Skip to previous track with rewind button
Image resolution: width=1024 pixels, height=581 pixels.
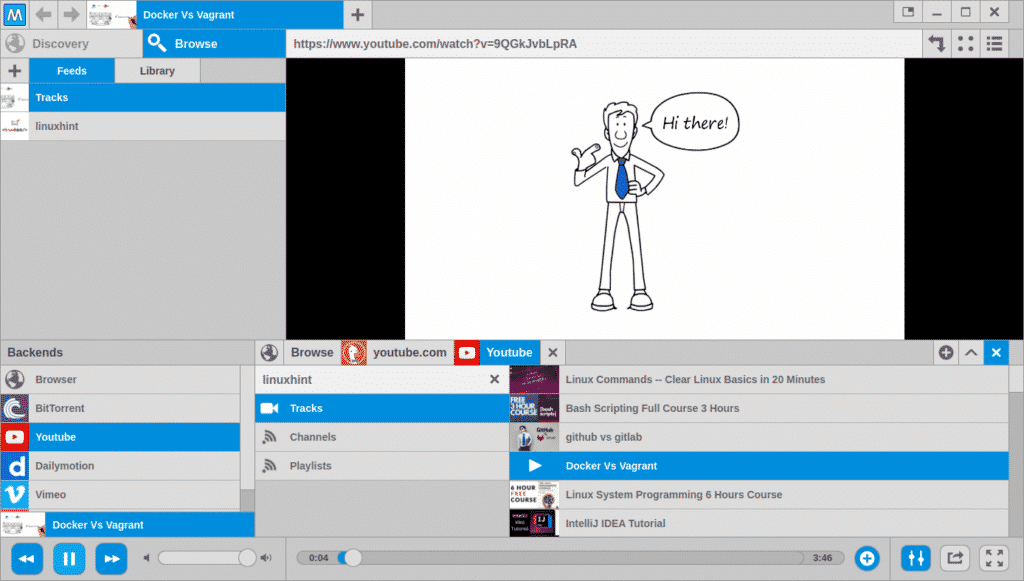pyautogui.click(x=27, y=558)
